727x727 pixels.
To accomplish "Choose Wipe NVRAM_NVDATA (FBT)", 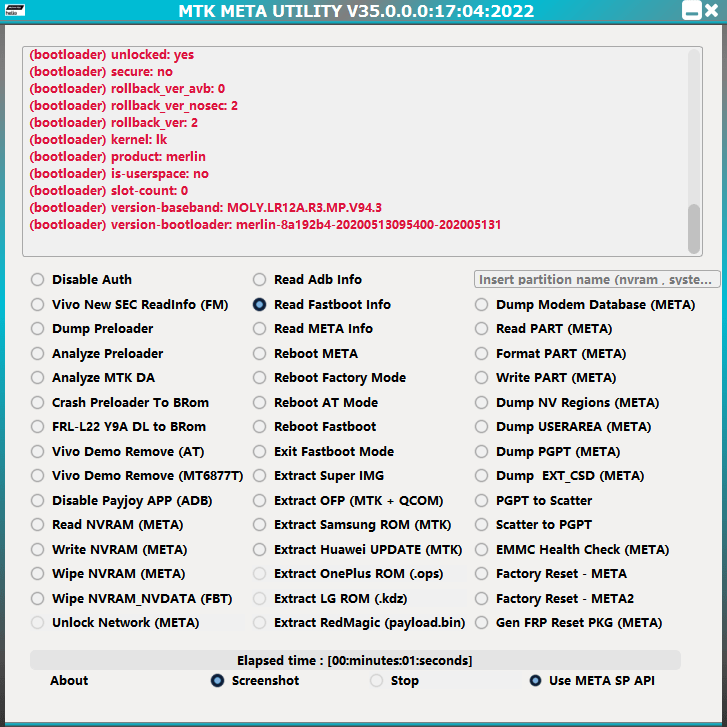I will tap(38, 599).
